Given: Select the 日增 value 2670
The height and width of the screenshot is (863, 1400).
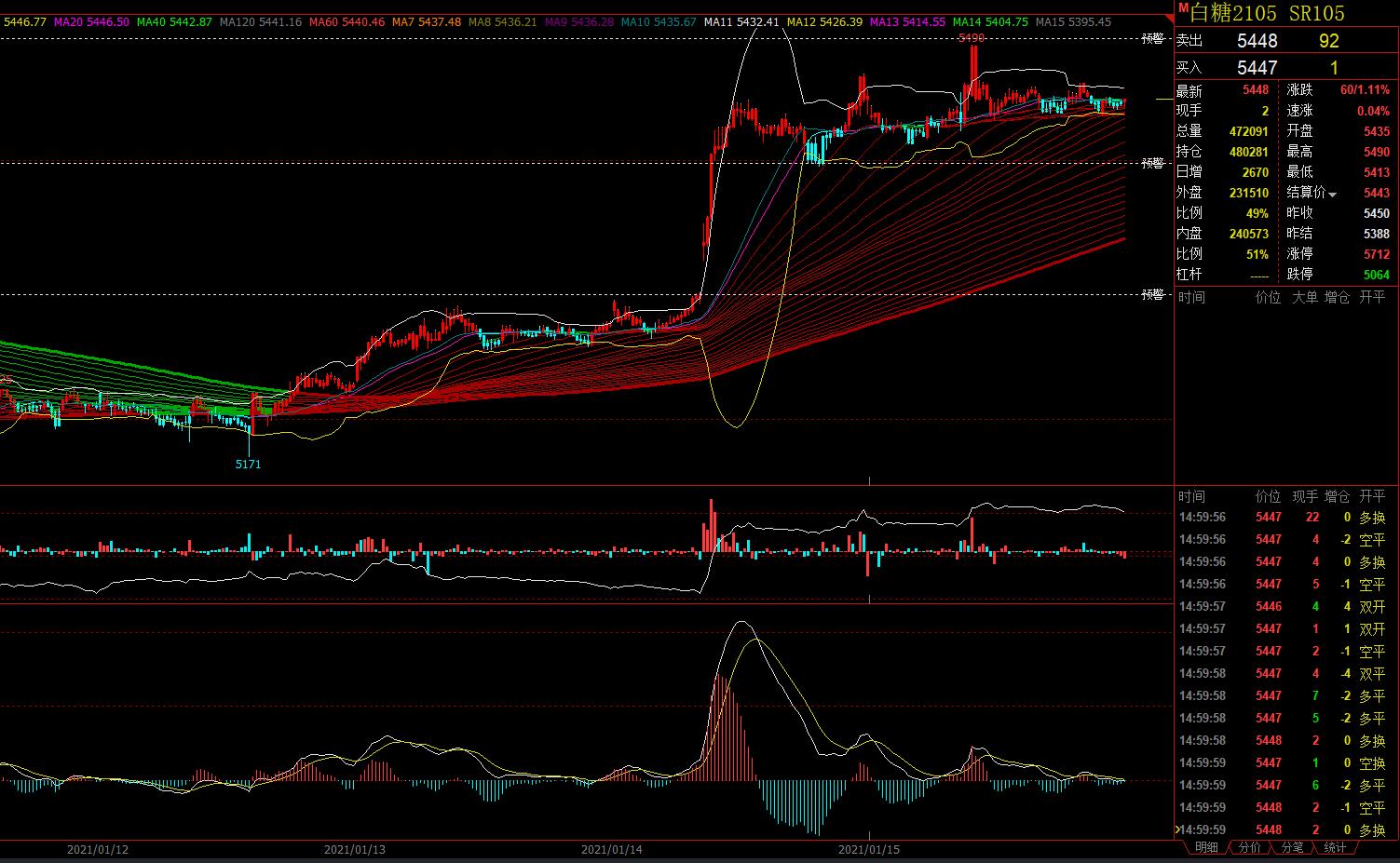Looking at the screenshot, I should (1256, 172).
